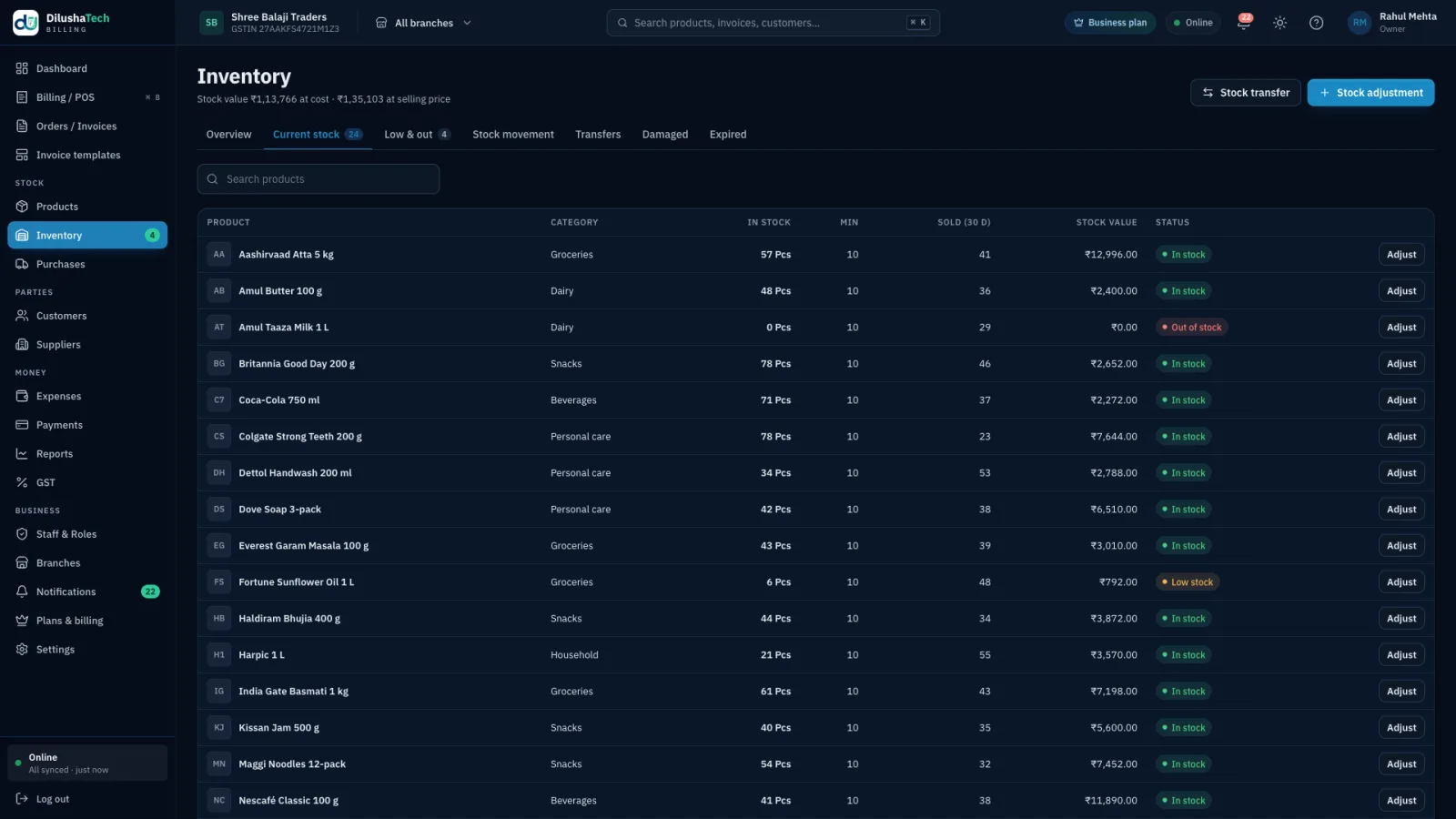Click the SB business avatar badge
Image resolution: width=1456 pixels, height=819 pixels.
point(211,23)
